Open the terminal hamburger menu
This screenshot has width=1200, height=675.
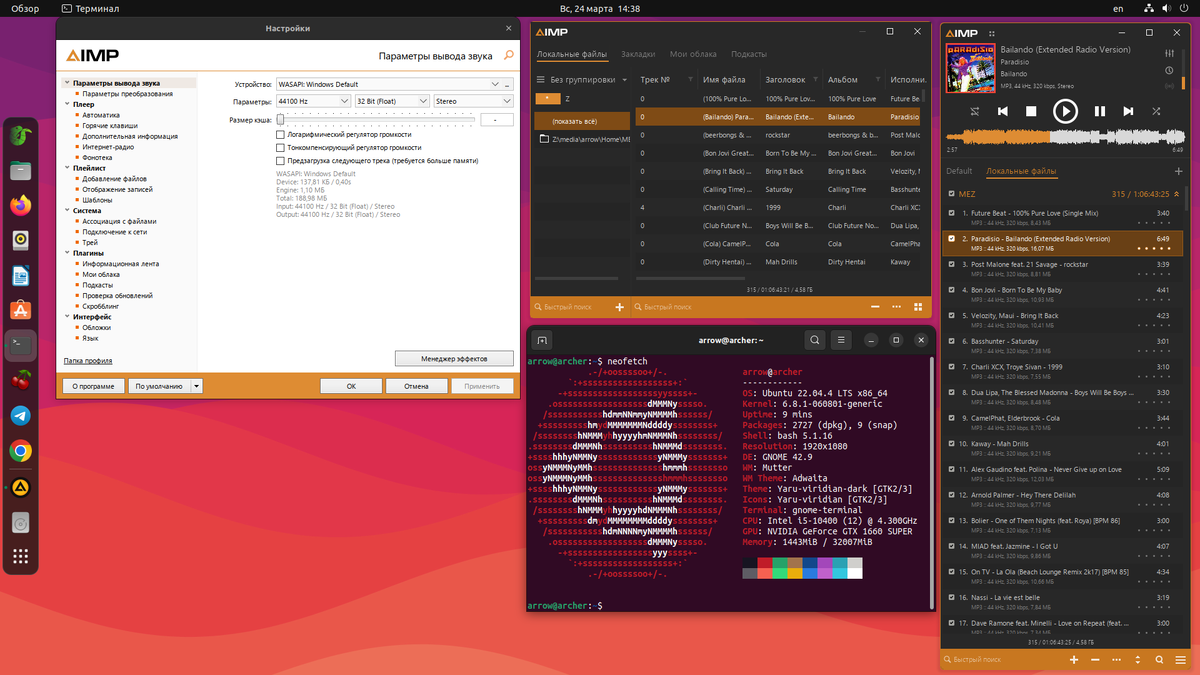click(842, 340)
